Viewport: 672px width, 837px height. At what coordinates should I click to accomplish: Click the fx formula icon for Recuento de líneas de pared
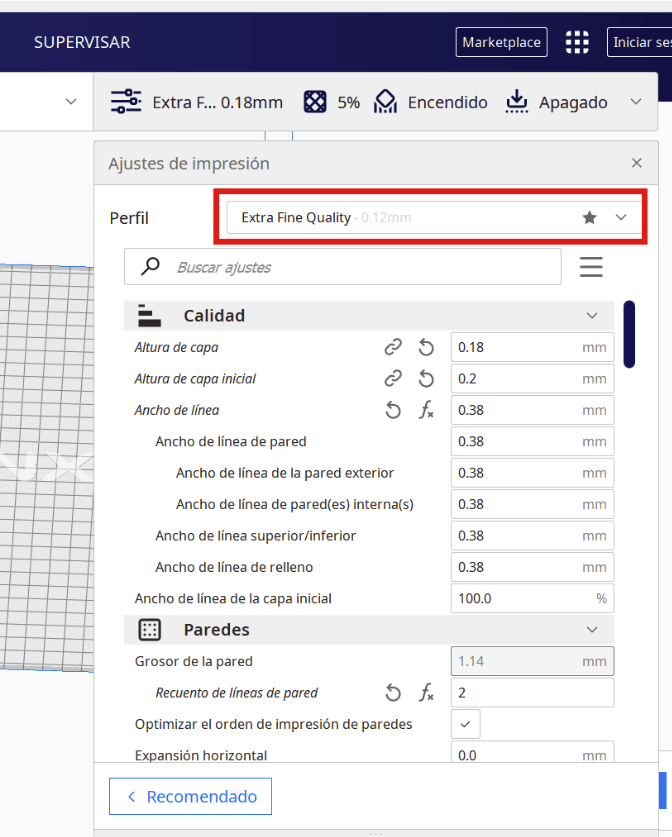coord(426,693)
